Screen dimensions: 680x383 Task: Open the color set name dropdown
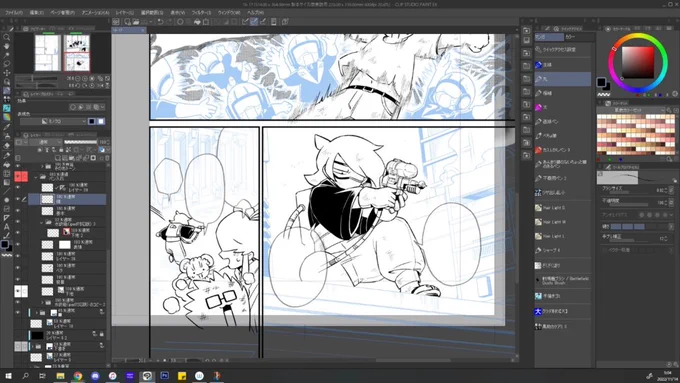pyautogui.click(x=631, y=110)
